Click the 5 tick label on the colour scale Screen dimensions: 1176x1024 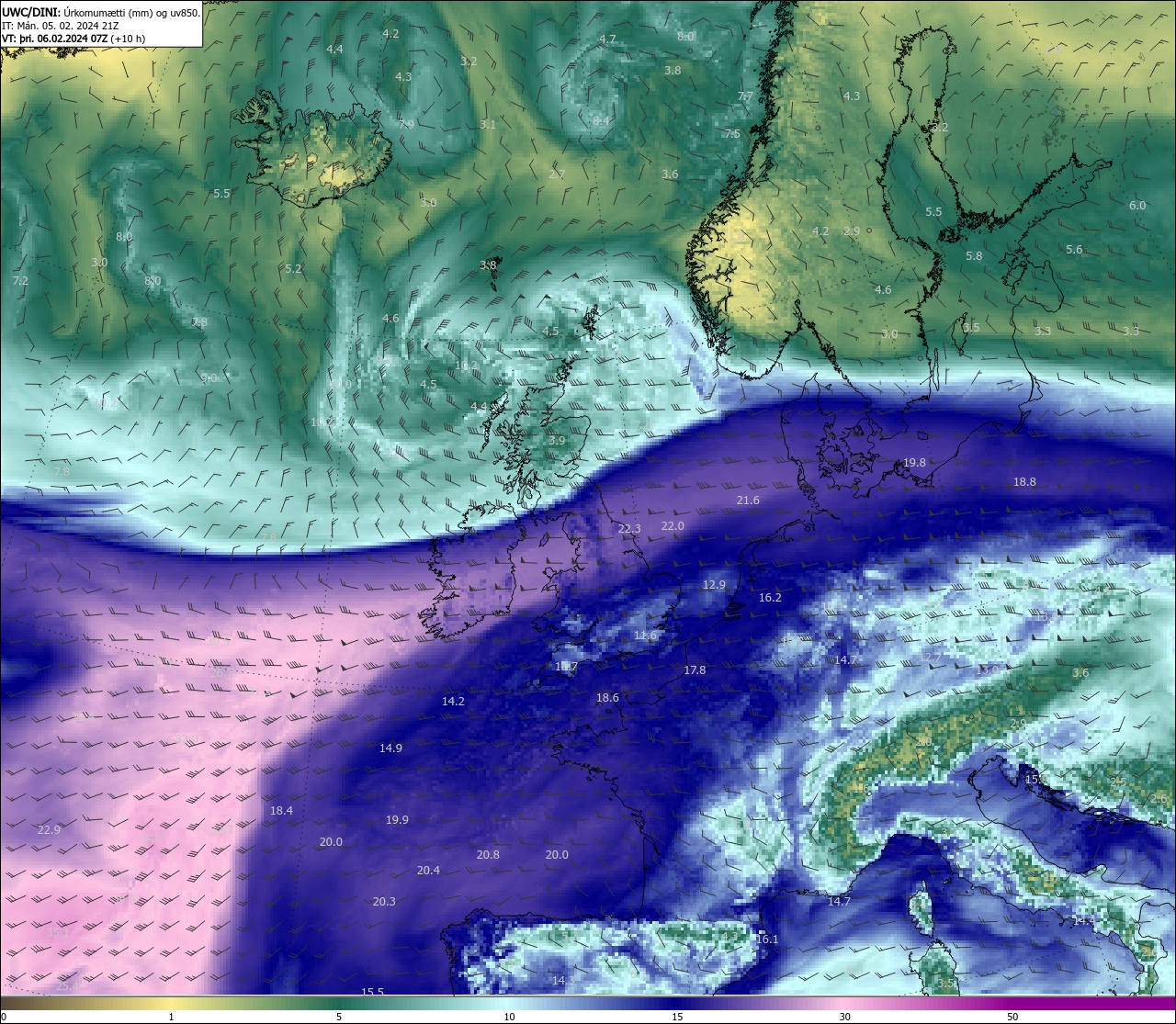[339, 1017]
